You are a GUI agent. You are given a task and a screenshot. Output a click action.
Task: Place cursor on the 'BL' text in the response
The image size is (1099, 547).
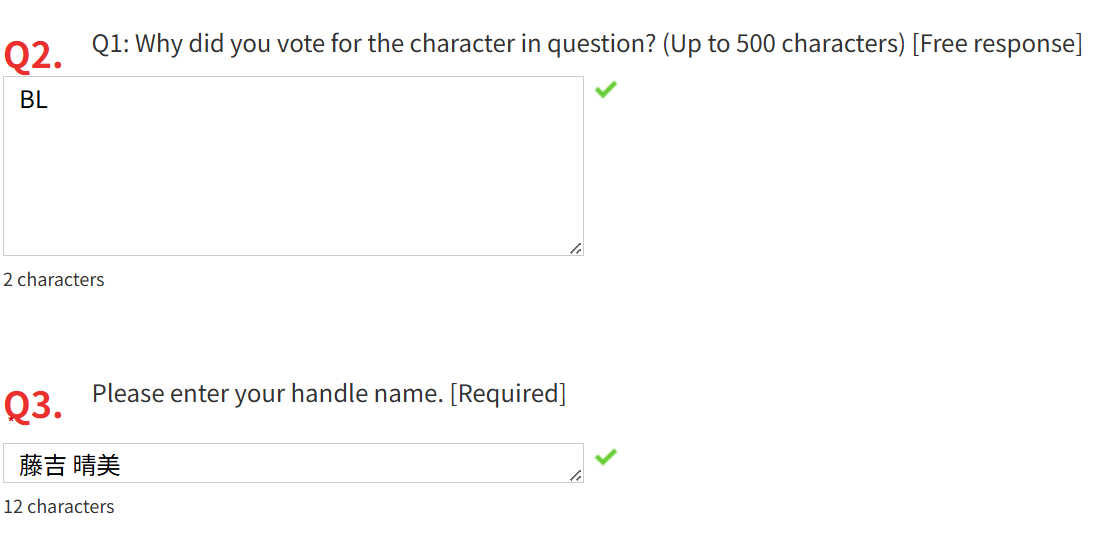click(34, 100)
